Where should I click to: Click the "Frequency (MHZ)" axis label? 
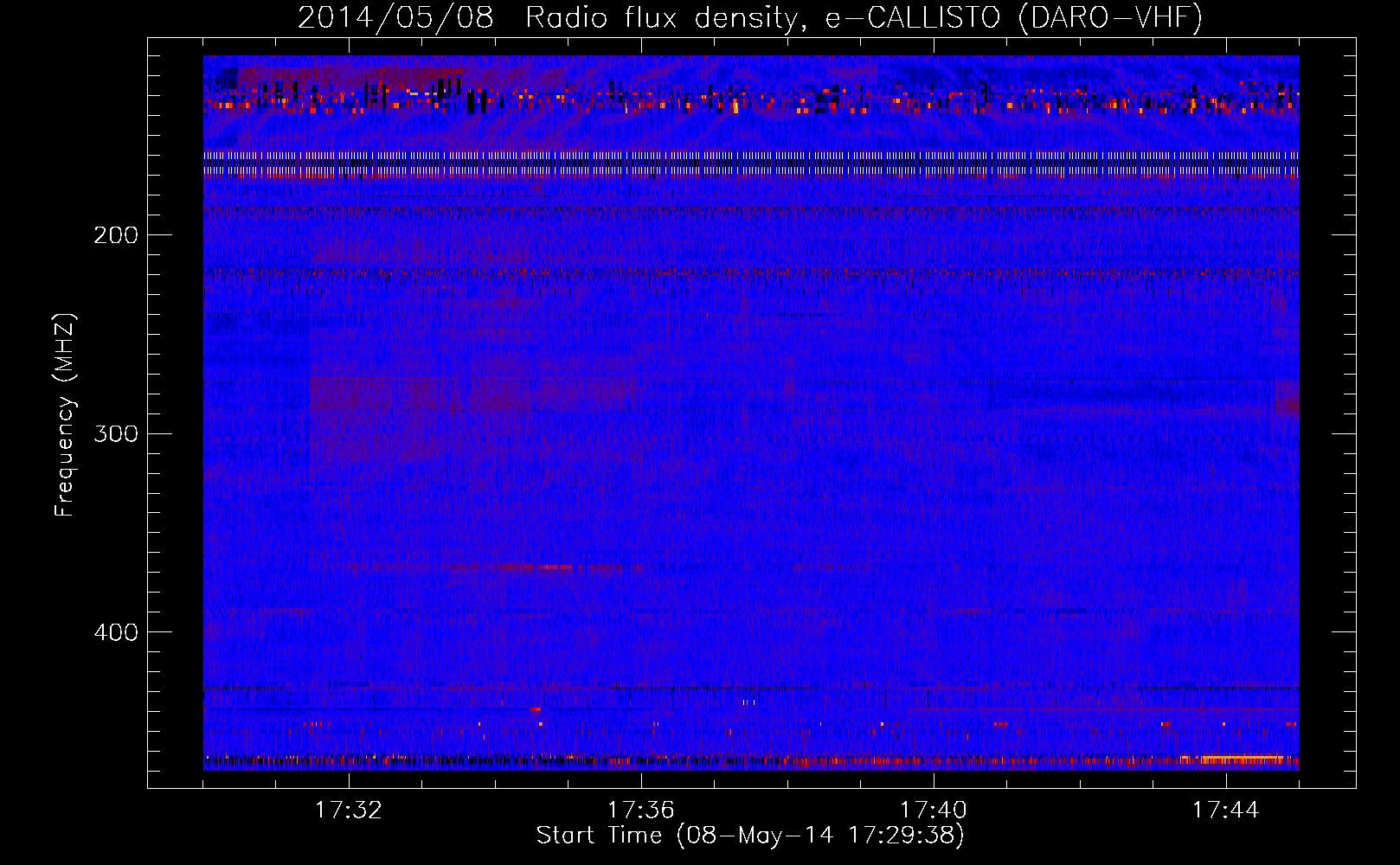[65, 415]
